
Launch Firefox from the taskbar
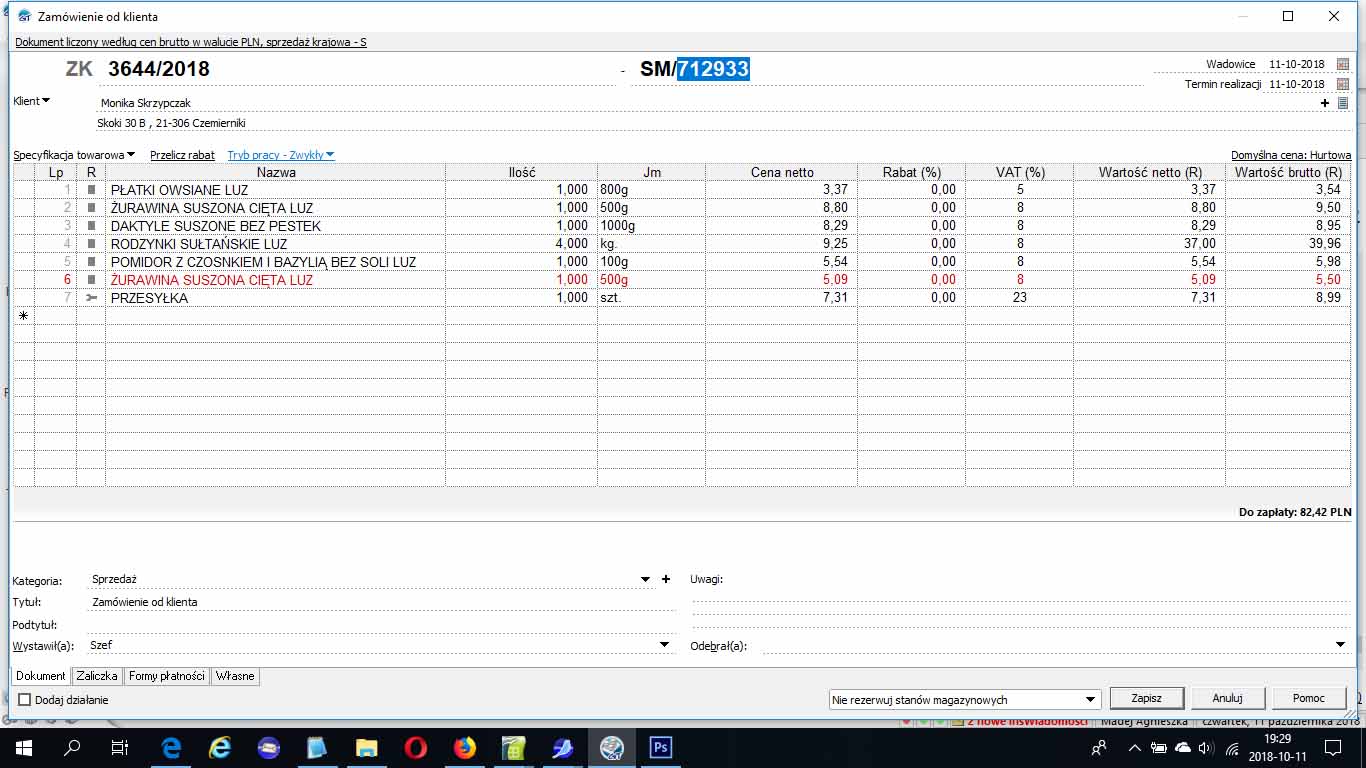click(x=465, y=747)
